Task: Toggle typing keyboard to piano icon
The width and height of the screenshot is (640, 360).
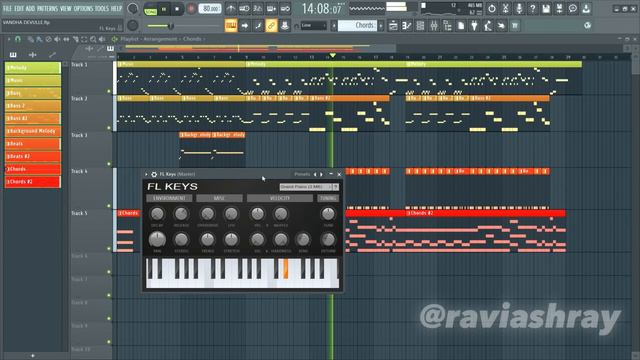Action: point(231,26)
